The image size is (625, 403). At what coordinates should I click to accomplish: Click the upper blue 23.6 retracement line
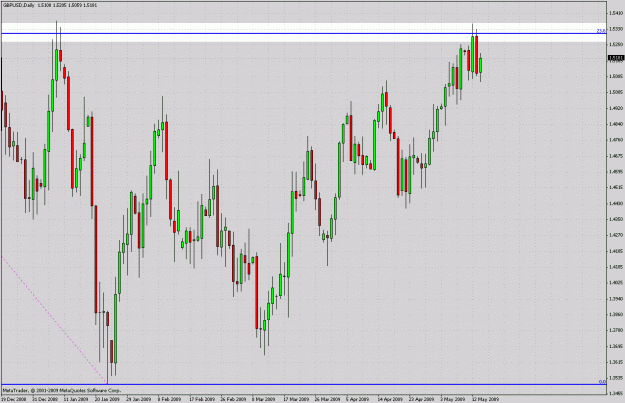pos(303,33)
